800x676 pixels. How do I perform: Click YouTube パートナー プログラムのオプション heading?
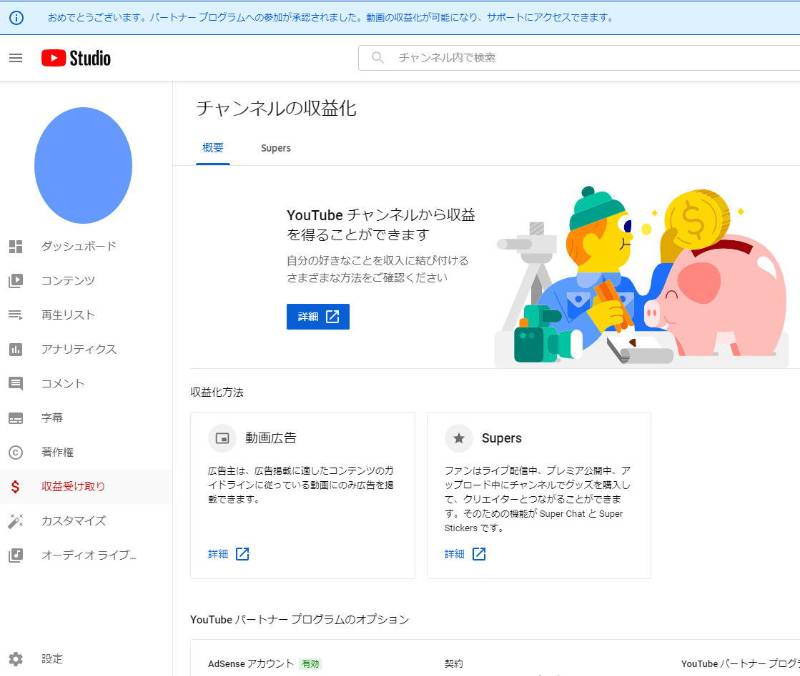click(x=299, y=619)
